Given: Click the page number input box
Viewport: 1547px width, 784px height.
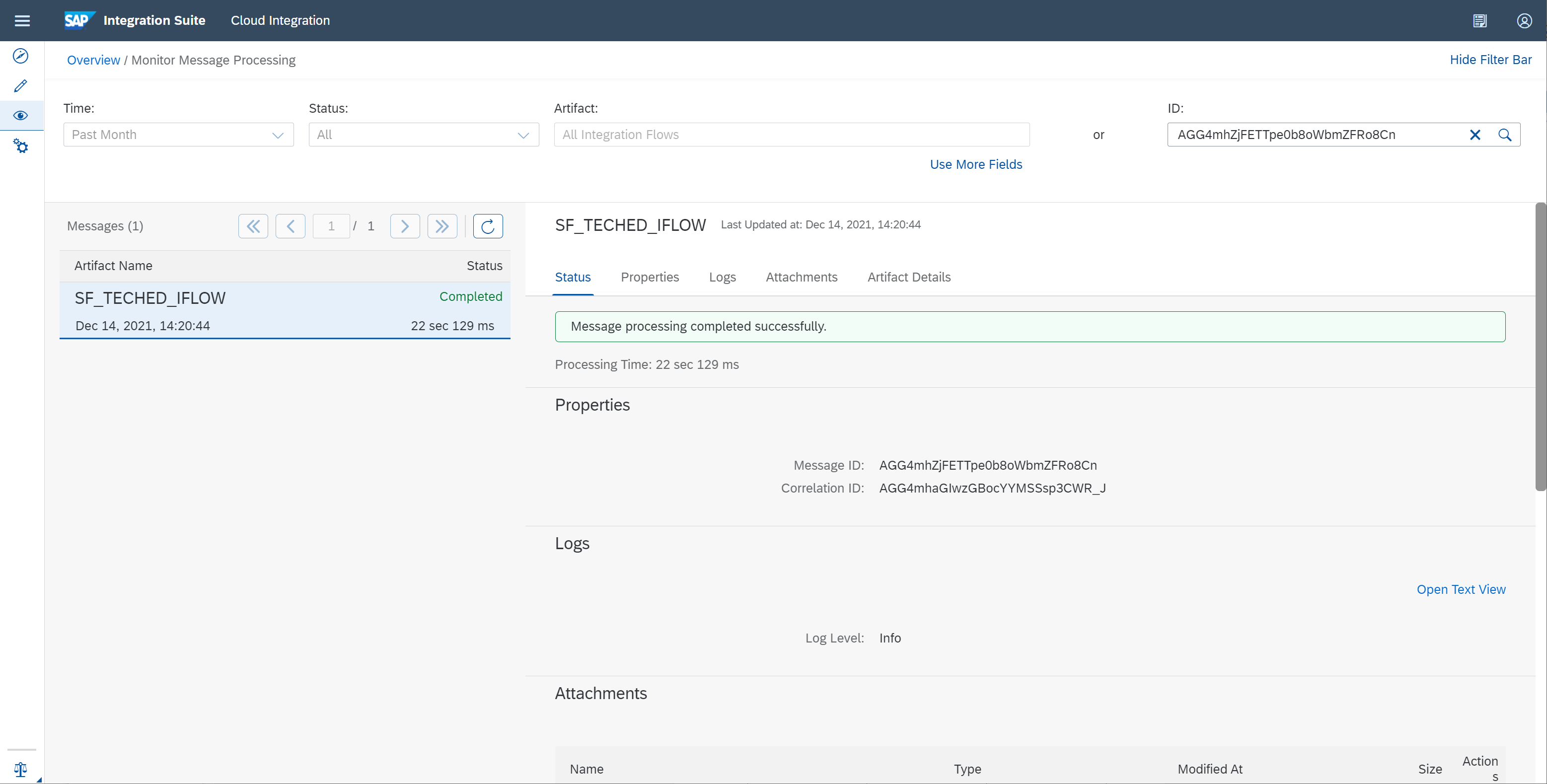Looking at the screenshot, I should (331, 226).
